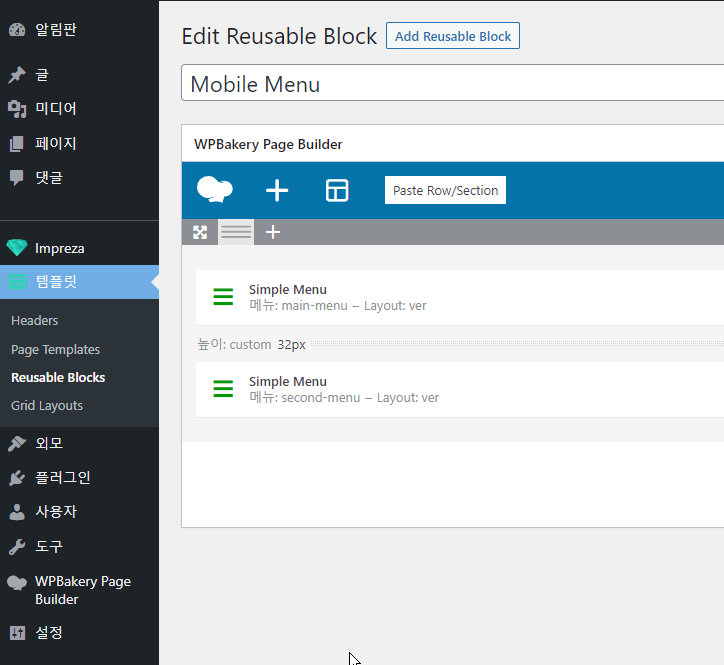The image size is (724, 665).
Task: Select the Simple Menu main-menu element
Action: [x=460, y=298]
